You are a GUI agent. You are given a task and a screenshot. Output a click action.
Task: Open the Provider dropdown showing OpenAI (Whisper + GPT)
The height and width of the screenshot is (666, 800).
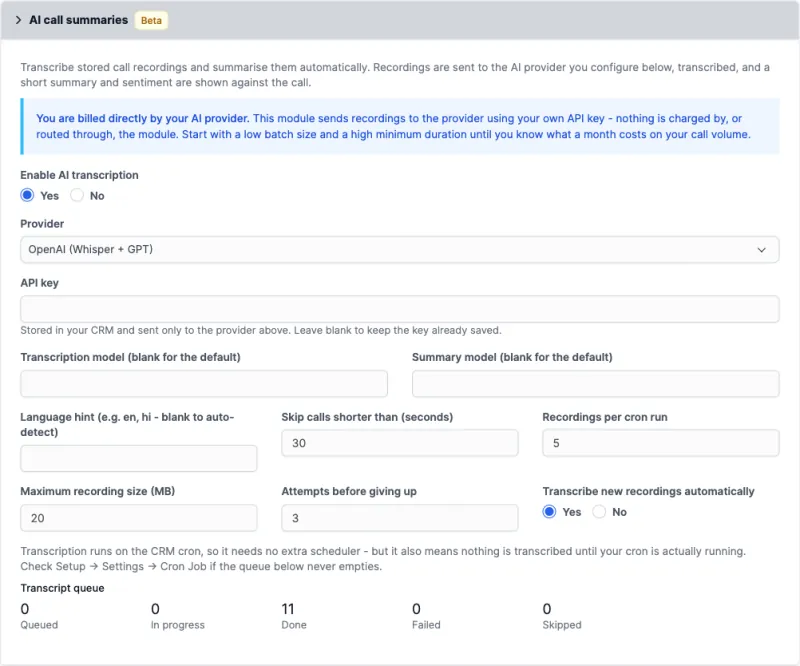coord(399,250)
